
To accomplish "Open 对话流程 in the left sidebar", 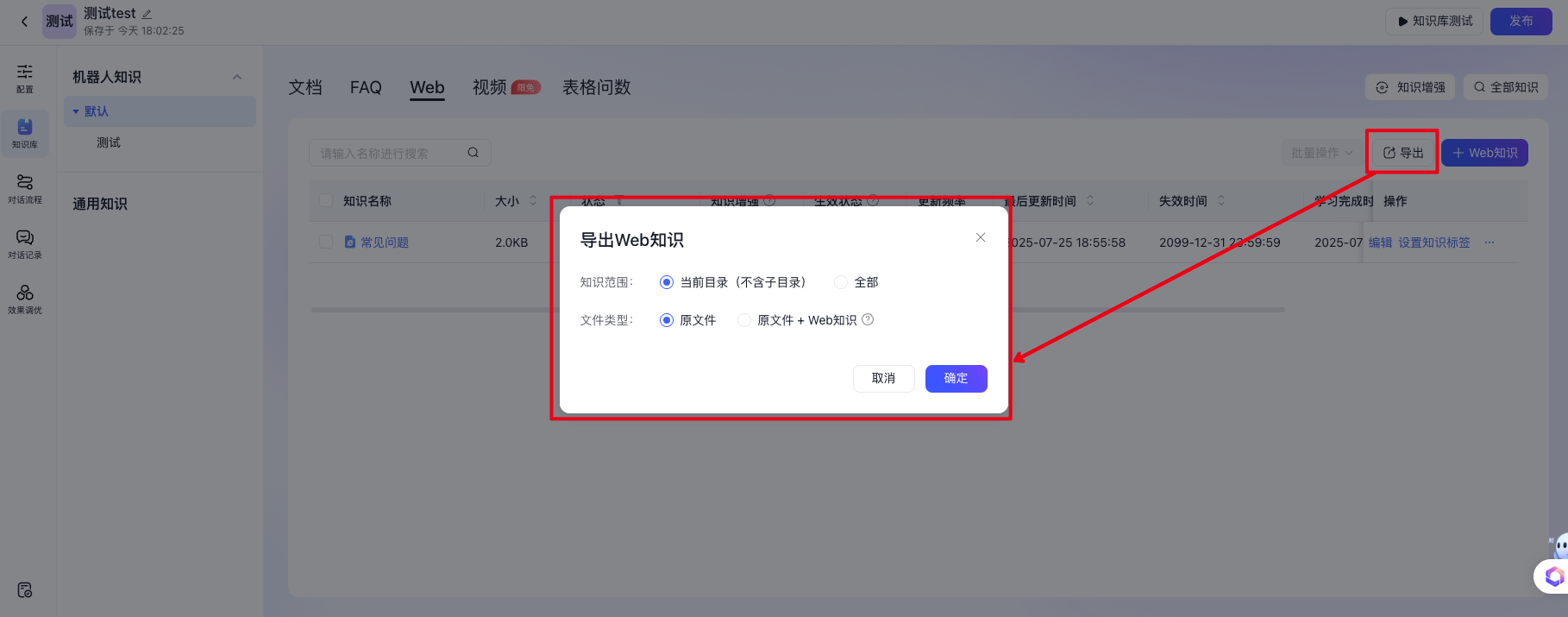I will (x=25, y=188).
